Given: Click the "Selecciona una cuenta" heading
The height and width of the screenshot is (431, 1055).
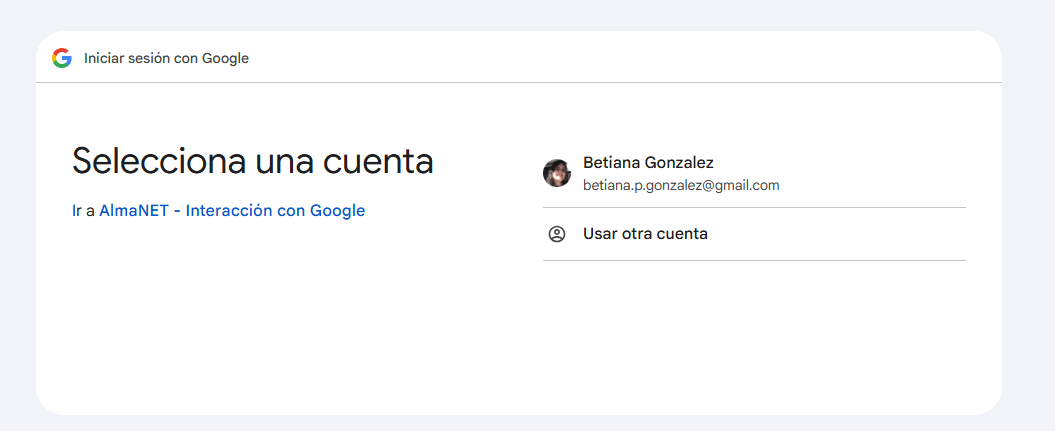Looking at the screenshot, I should pyautogui.click(x=253, y=161).
